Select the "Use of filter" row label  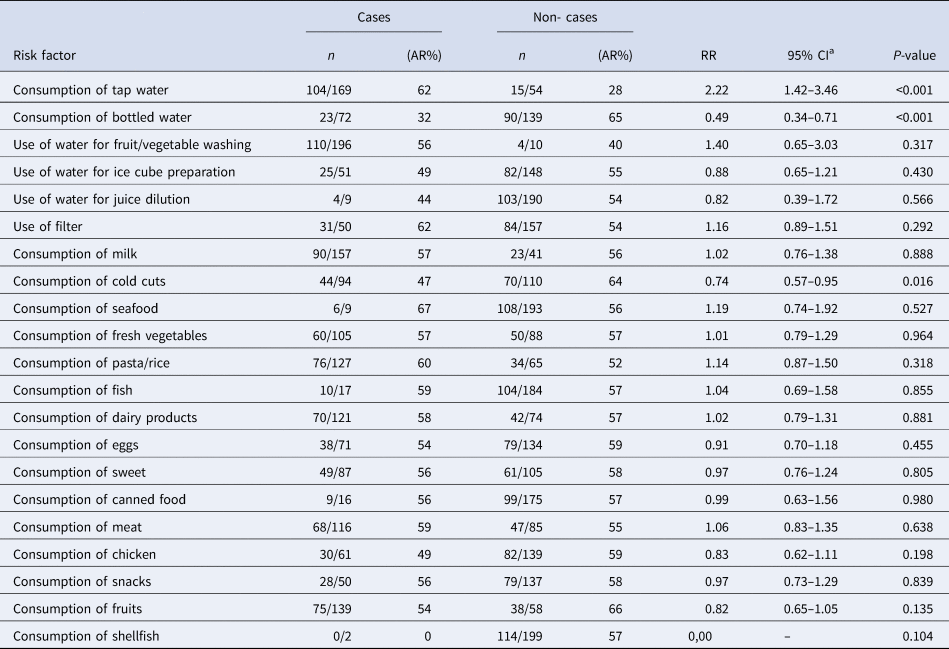(51, 226)
